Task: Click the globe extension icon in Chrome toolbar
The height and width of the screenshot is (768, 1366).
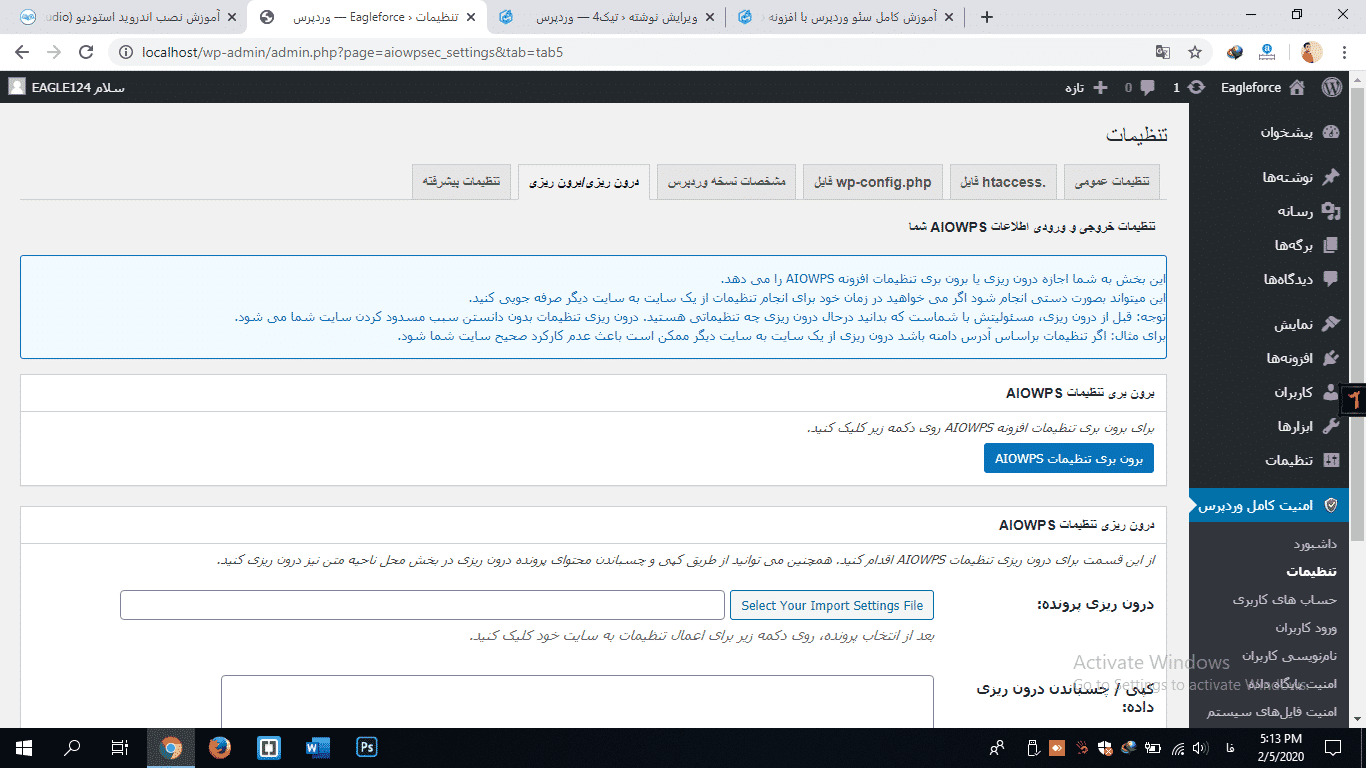Action: tap(1236, 52)
